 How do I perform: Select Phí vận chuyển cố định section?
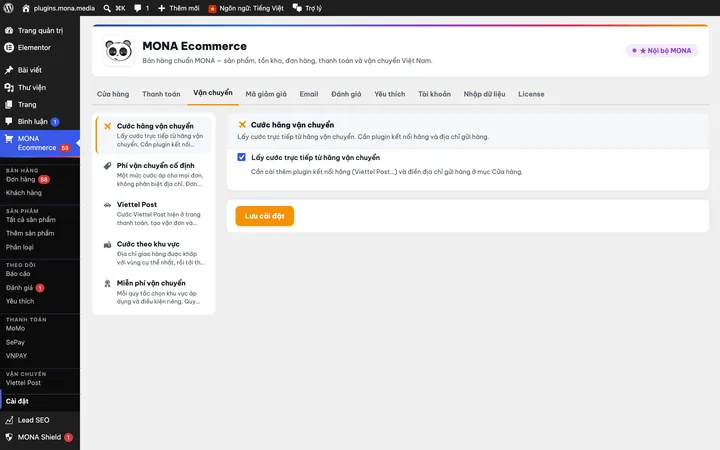[154, 174]
